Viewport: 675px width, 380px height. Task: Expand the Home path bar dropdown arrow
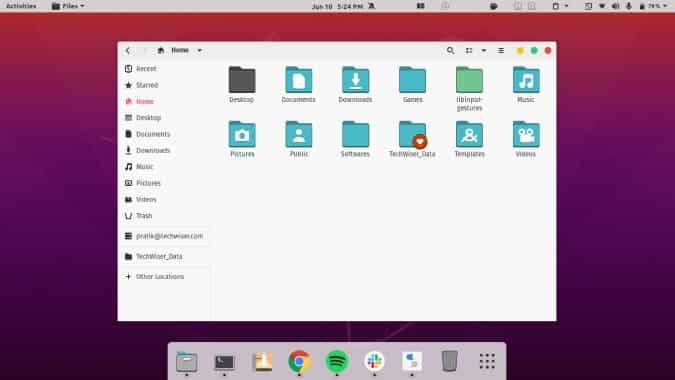199,50
